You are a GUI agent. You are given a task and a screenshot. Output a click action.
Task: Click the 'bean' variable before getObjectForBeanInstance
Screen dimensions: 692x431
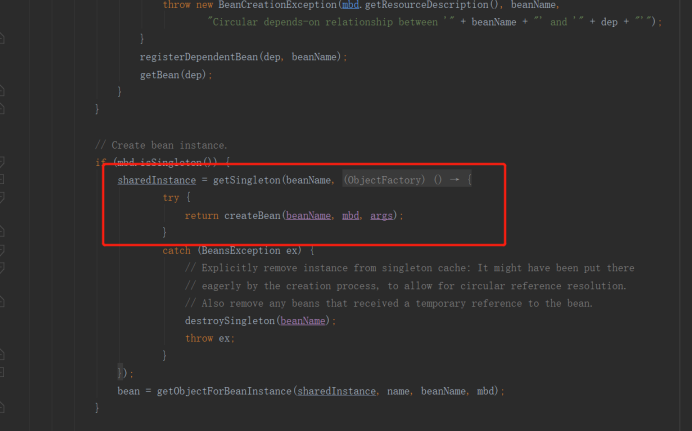click(x=128, y=391)
